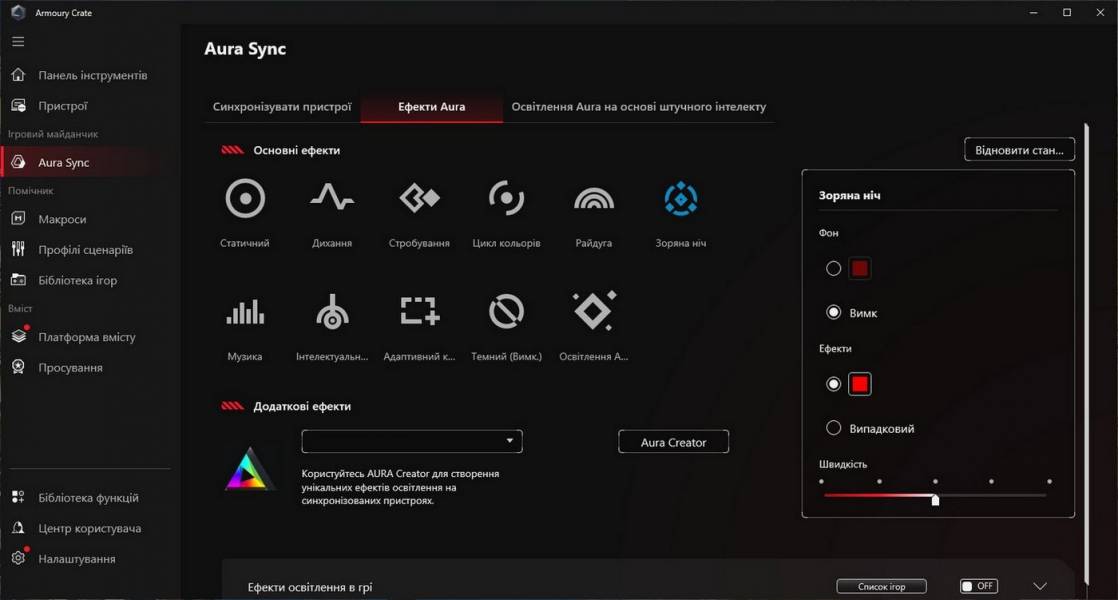Click the Профілі сценаріїв icon
This screenshot has height=600, width=1118.
19,249
